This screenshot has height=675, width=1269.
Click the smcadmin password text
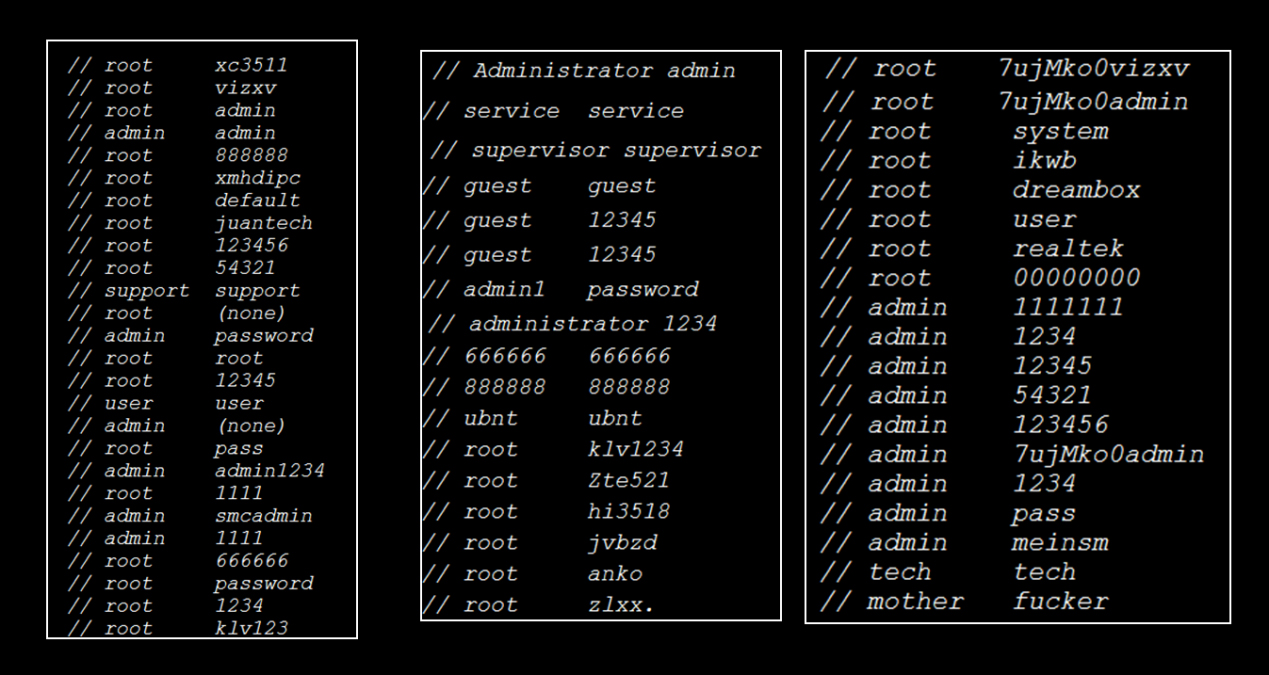(x=263, y=516)
